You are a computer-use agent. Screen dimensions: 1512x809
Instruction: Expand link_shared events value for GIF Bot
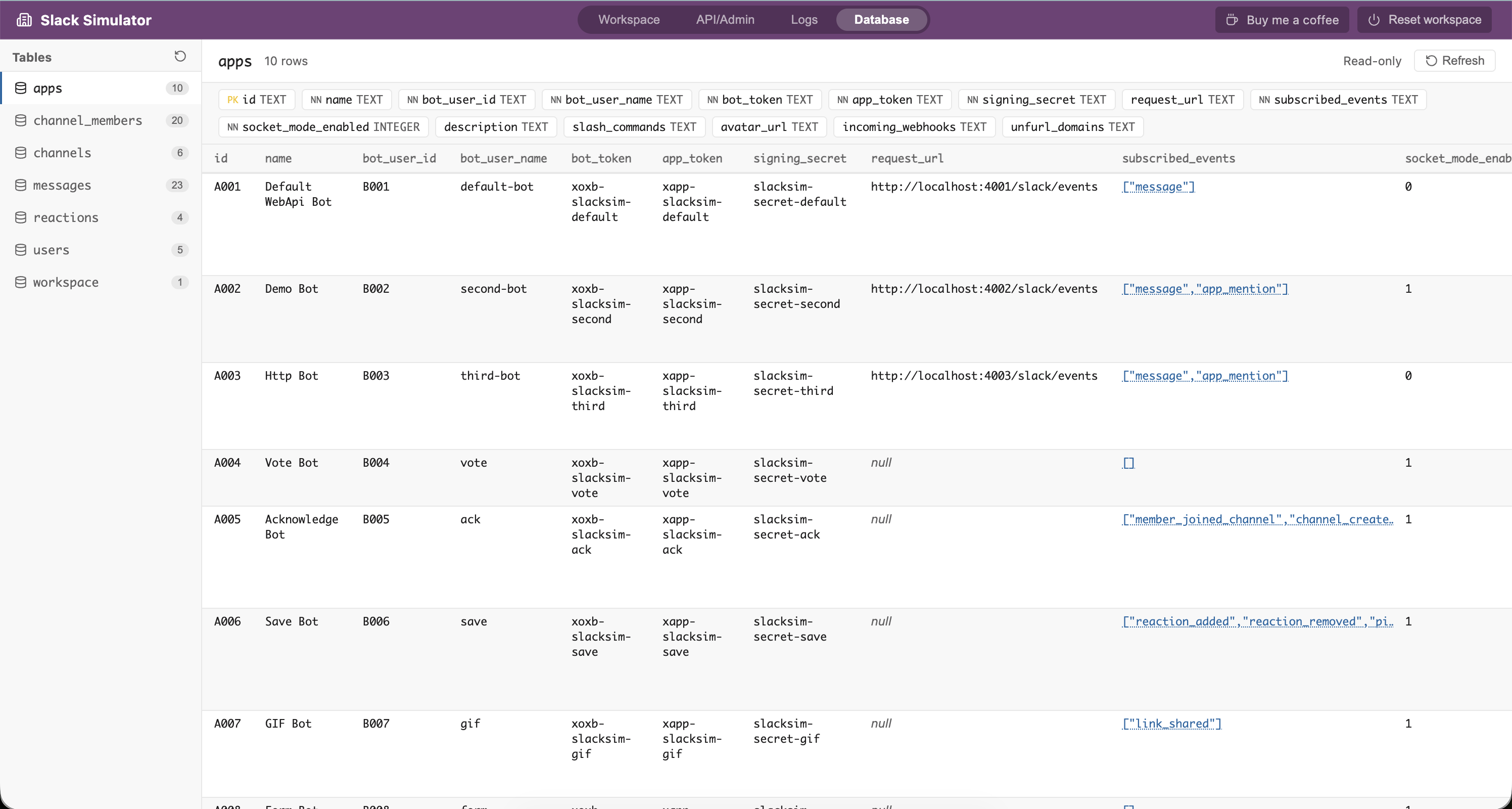1171,723
